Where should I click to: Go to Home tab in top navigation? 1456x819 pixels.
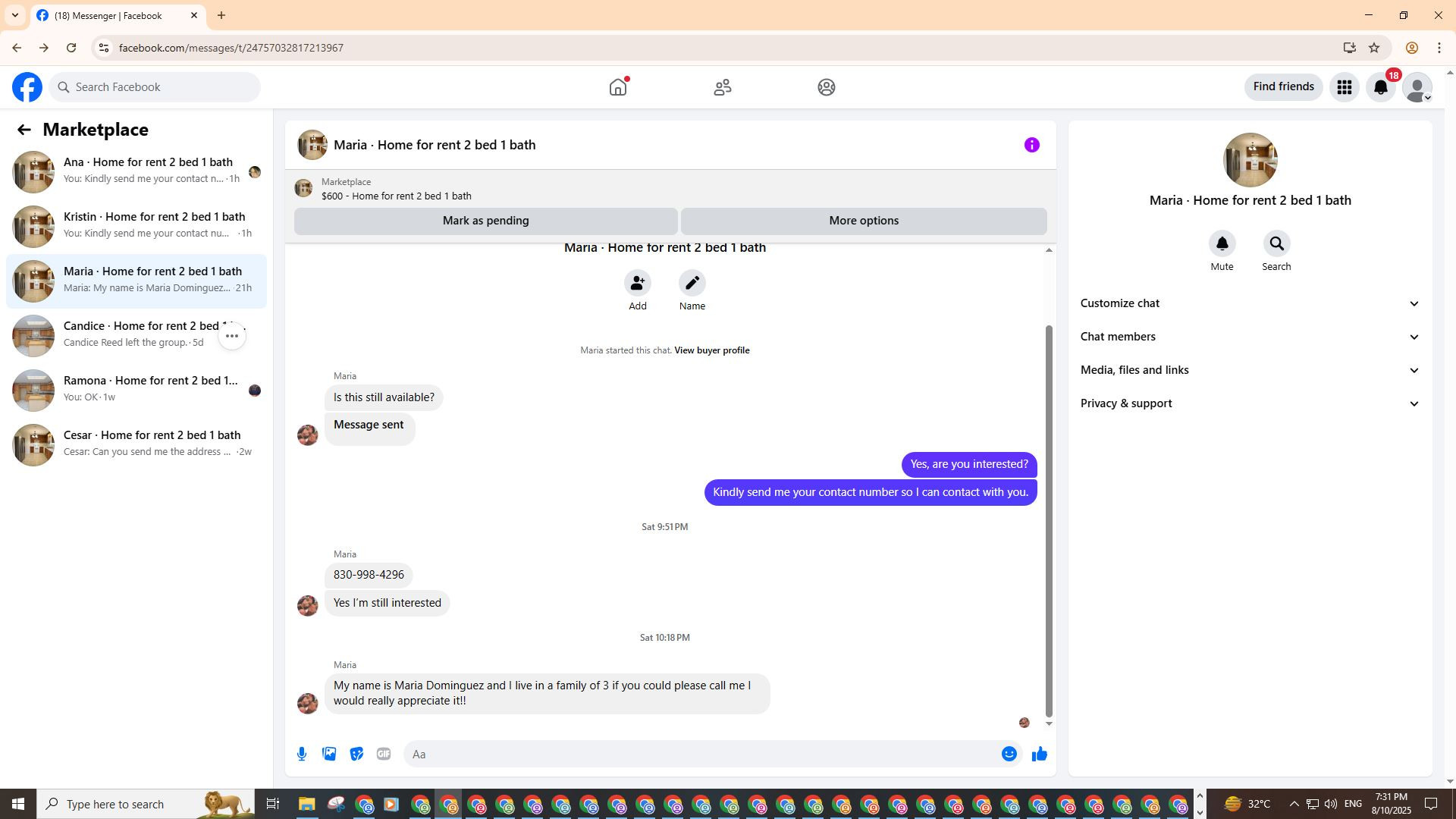click(x=618, y=87)
